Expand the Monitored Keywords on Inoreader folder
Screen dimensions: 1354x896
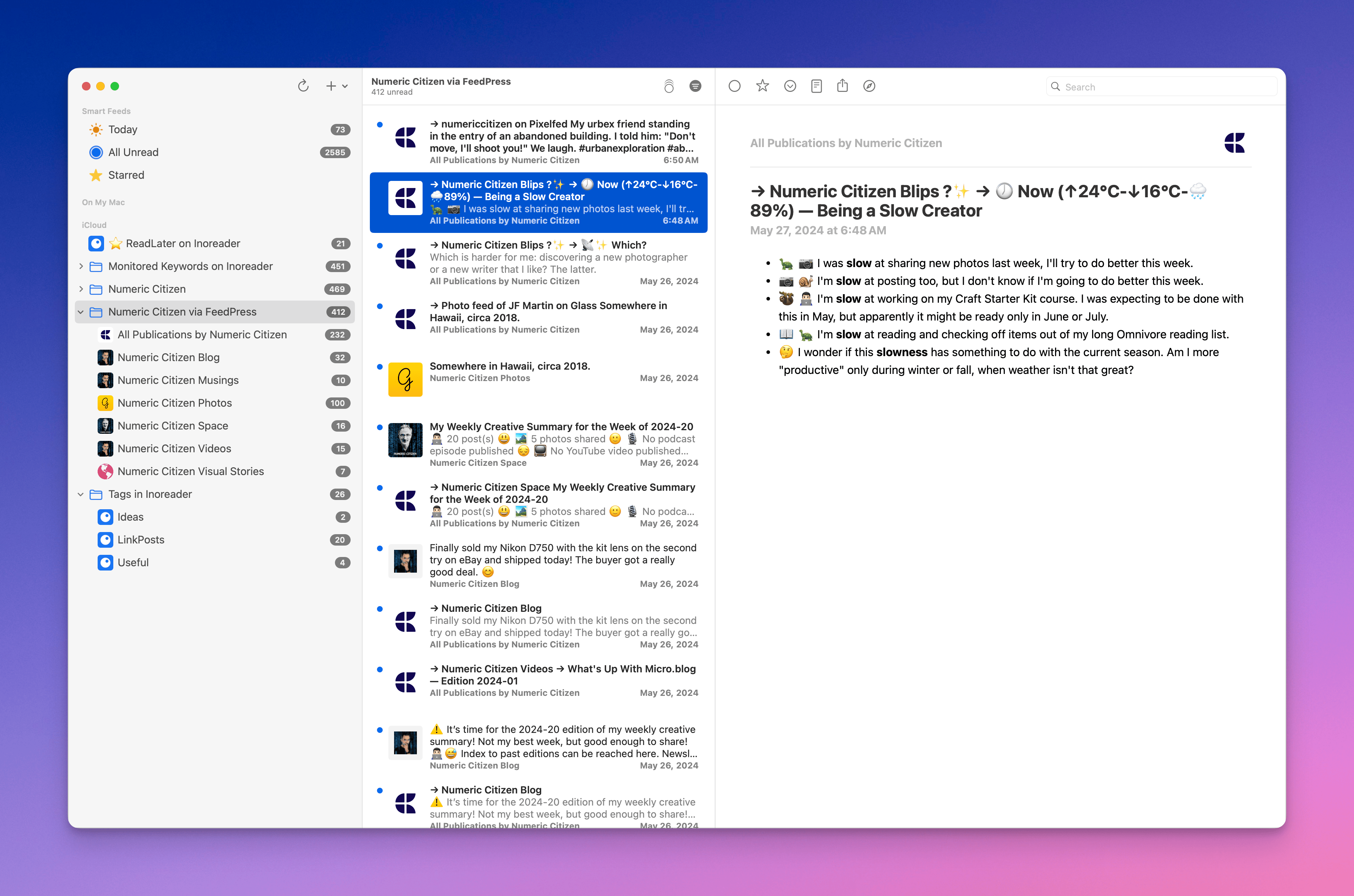point(81,266)
